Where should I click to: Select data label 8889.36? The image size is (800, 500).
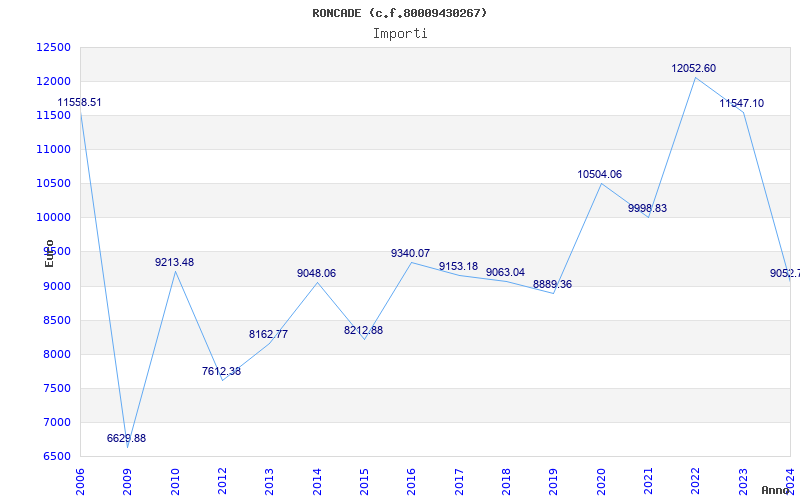point(553,284)
